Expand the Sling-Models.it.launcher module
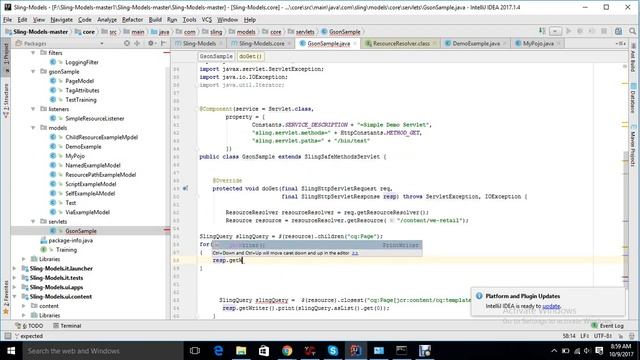Viewport: 640px width, 360px height. 15,268
